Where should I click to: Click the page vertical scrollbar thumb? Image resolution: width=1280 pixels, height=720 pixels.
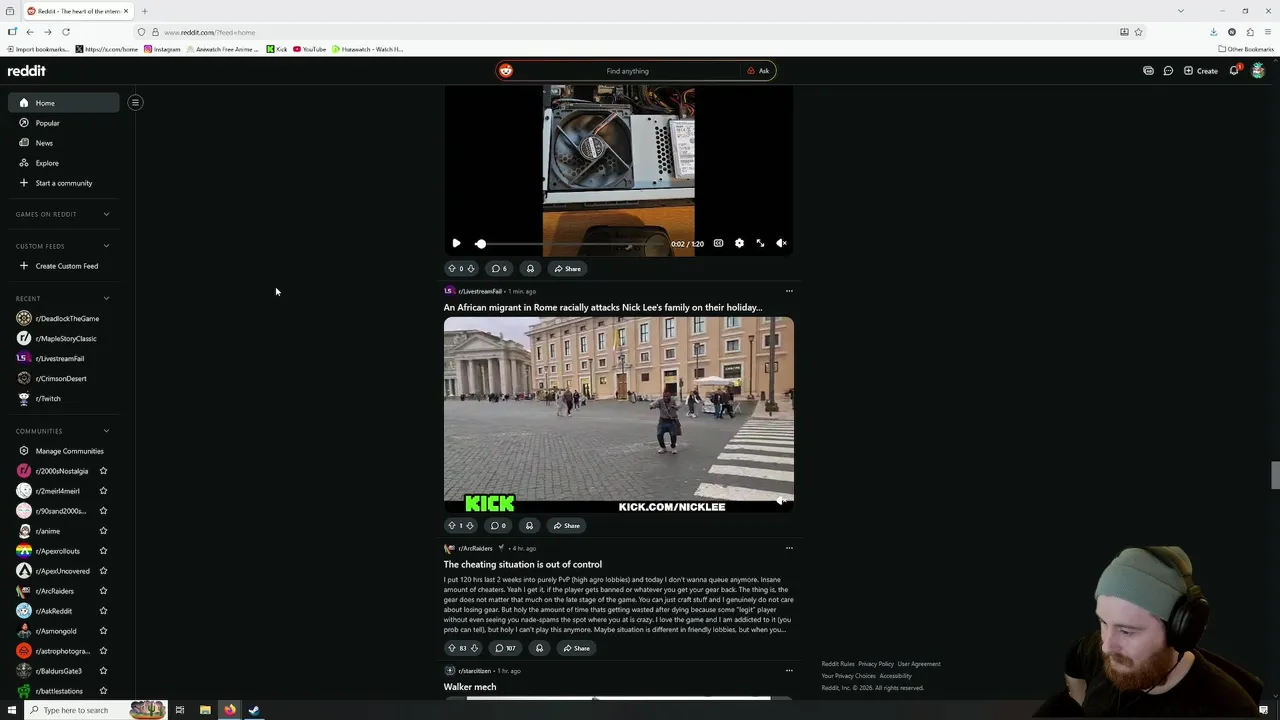(1275, 475)
